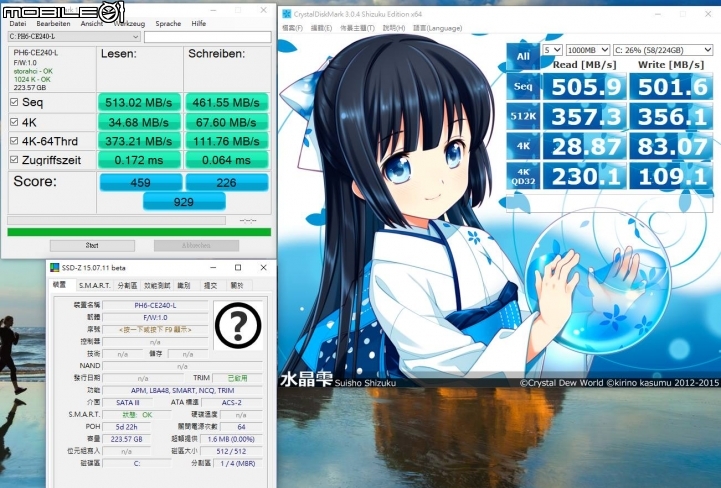This screenshot has height=488, width=721.
Task: Click the 373.21 MB/s 4K-64Thrd read result
Action: click(139, 141)
